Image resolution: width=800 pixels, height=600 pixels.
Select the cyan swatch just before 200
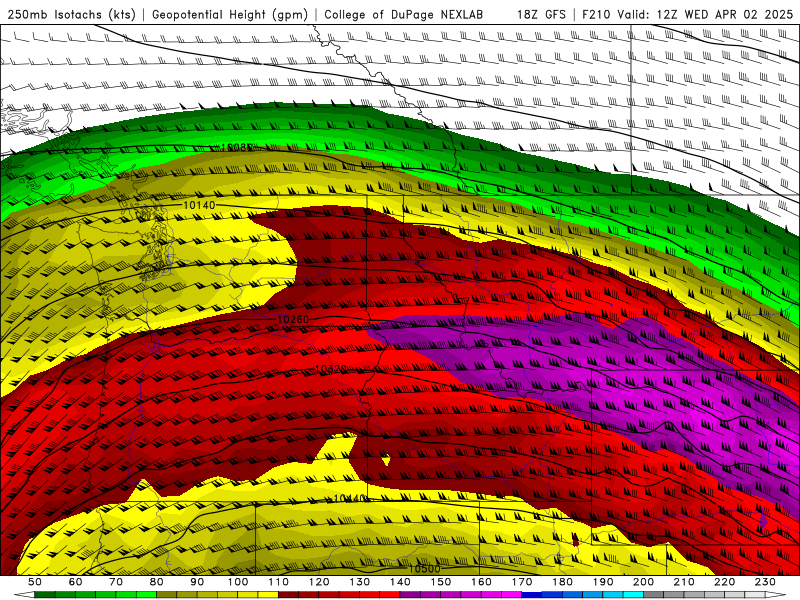point(633,595)
